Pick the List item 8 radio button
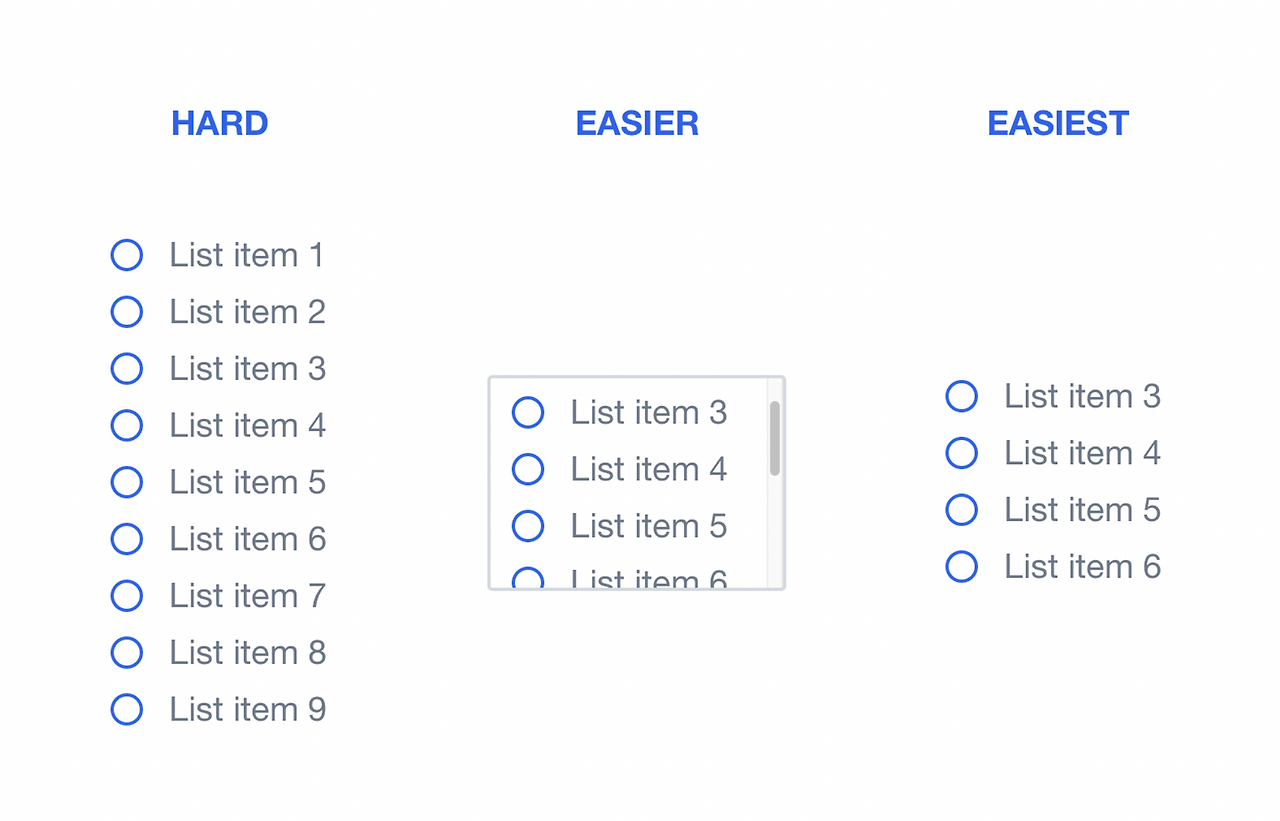 [x=127, y=653]
